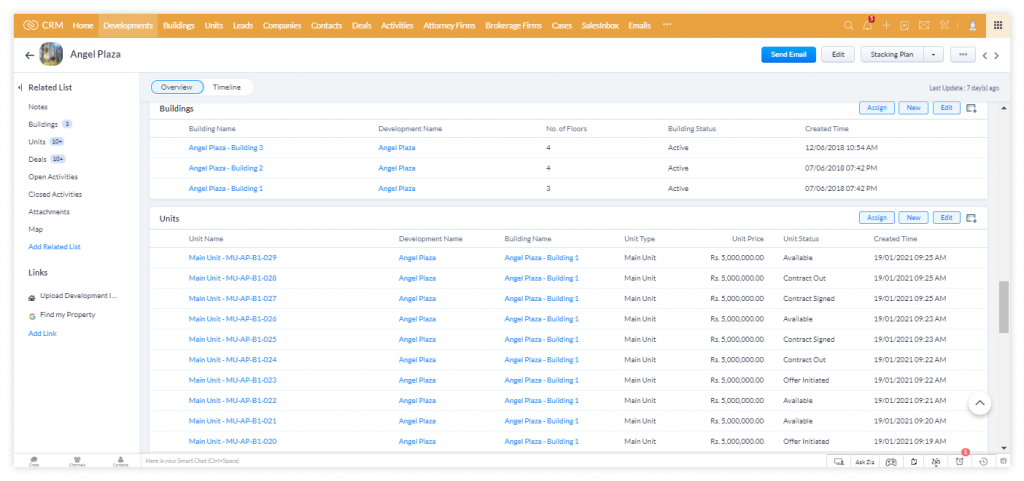Click the Send Email button
The image size is (1024, 481).
pyautogui.click(x=788, y=55)
